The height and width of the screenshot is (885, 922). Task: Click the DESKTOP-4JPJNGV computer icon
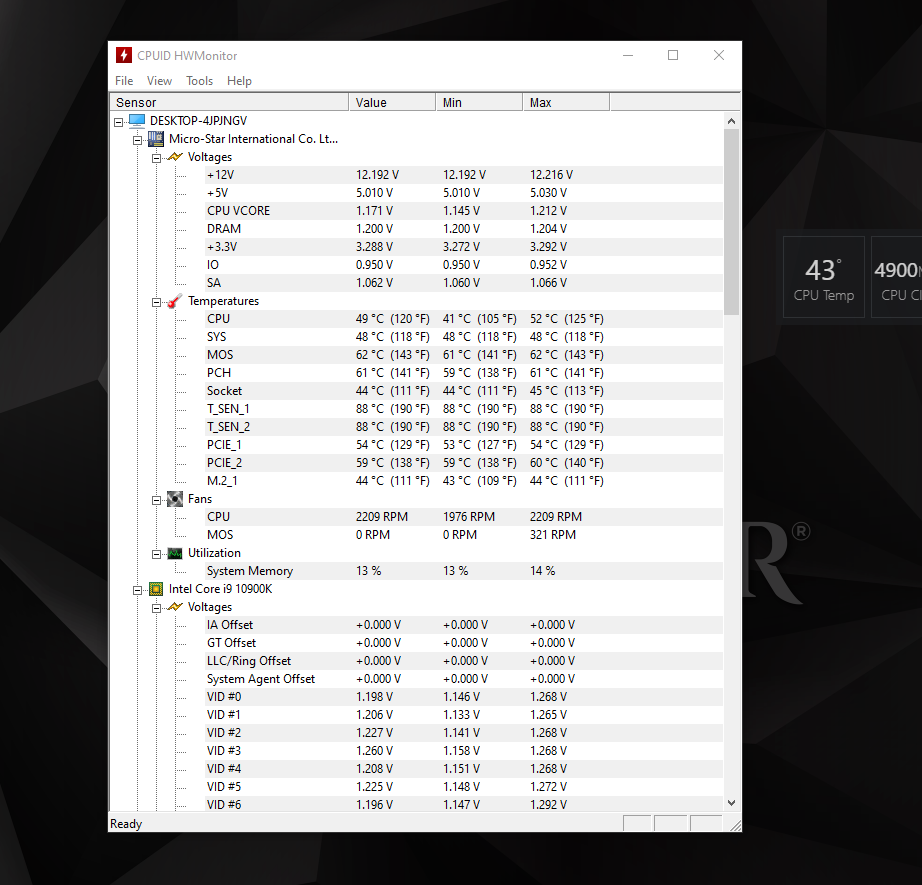click(137, 121)
